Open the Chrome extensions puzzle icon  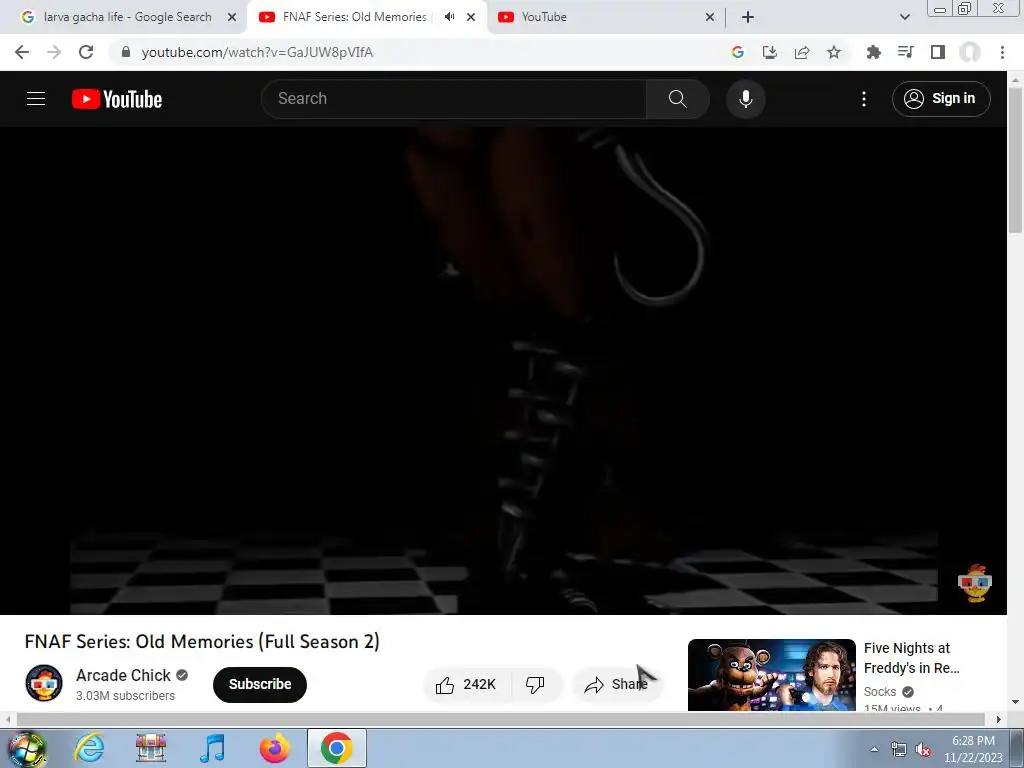[x=874, y=52]
